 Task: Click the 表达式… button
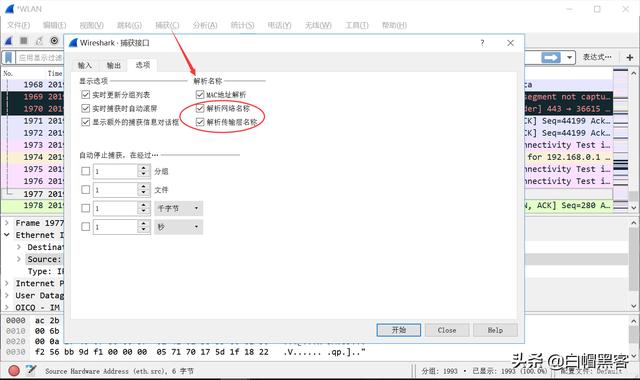pyautogui.click(x=597, y=57)
